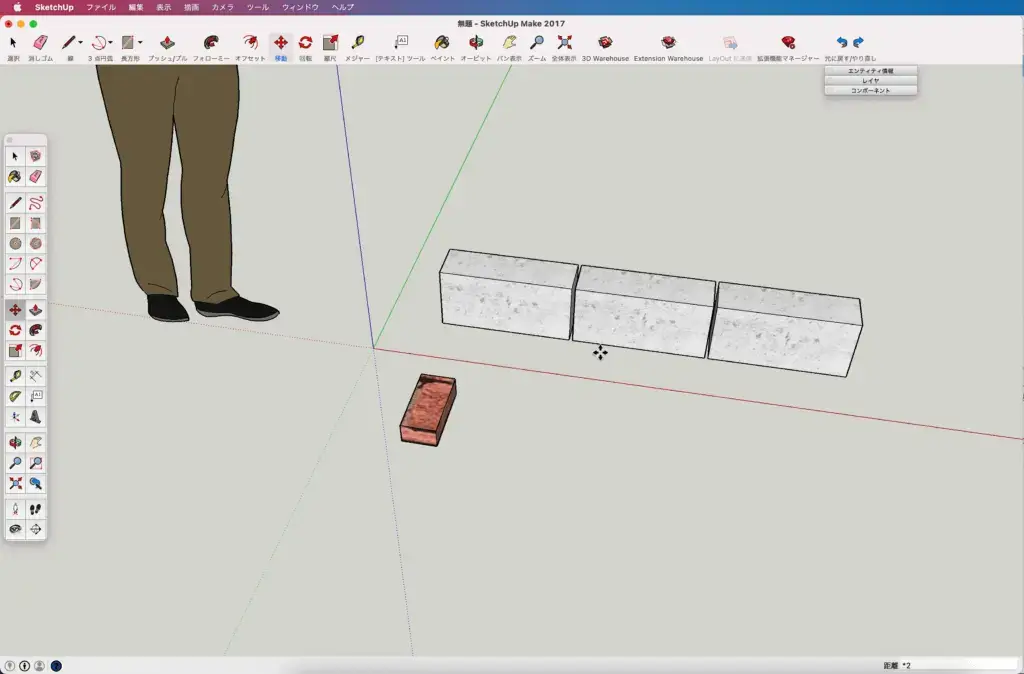The image size is (1024, 674).
Task: Choose the Zoom Window tool
Action: (x=35, y=463)
